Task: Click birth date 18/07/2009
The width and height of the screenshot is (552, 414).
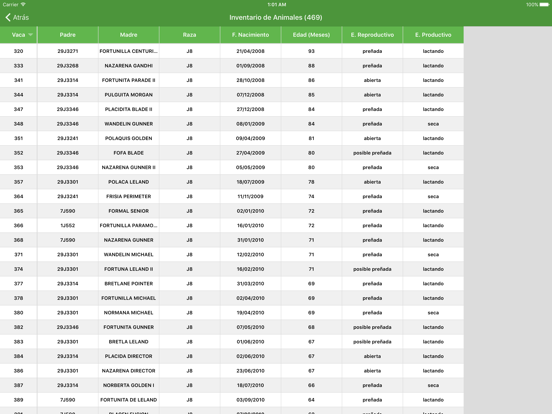Action: coord(250,182)
